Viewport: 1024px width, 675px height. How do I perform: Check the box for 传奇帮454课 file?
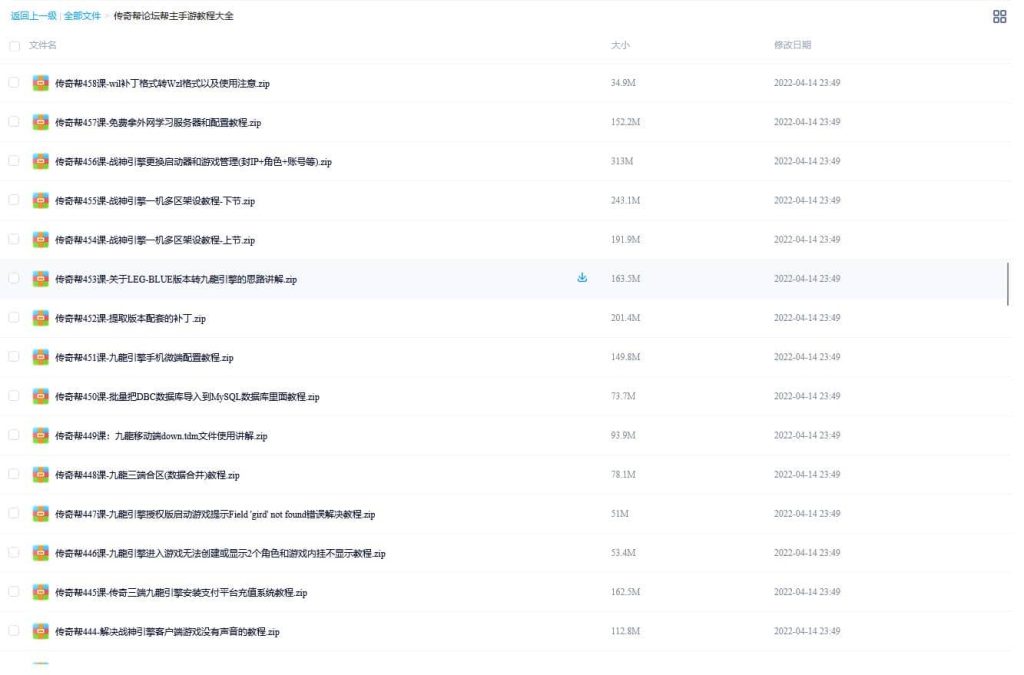click(x=14, y=239)
